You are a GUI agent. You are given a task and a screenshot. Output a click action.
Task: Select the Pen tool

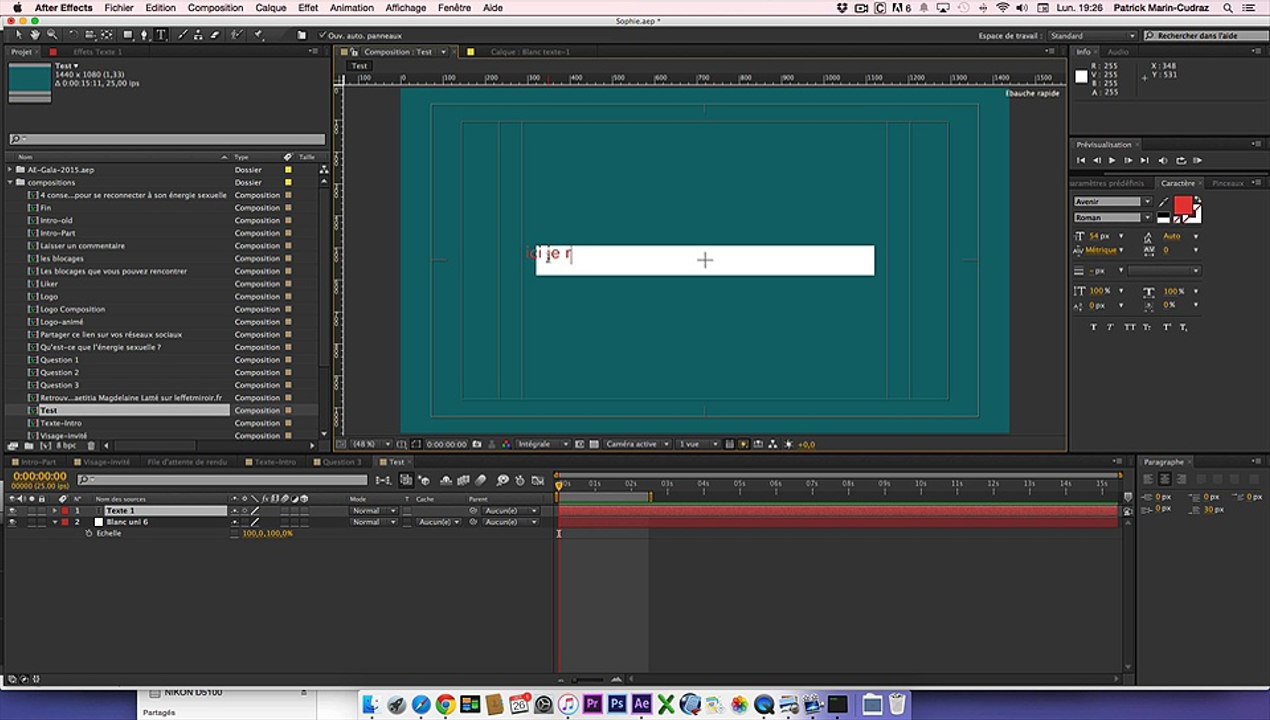click(143, 35)
